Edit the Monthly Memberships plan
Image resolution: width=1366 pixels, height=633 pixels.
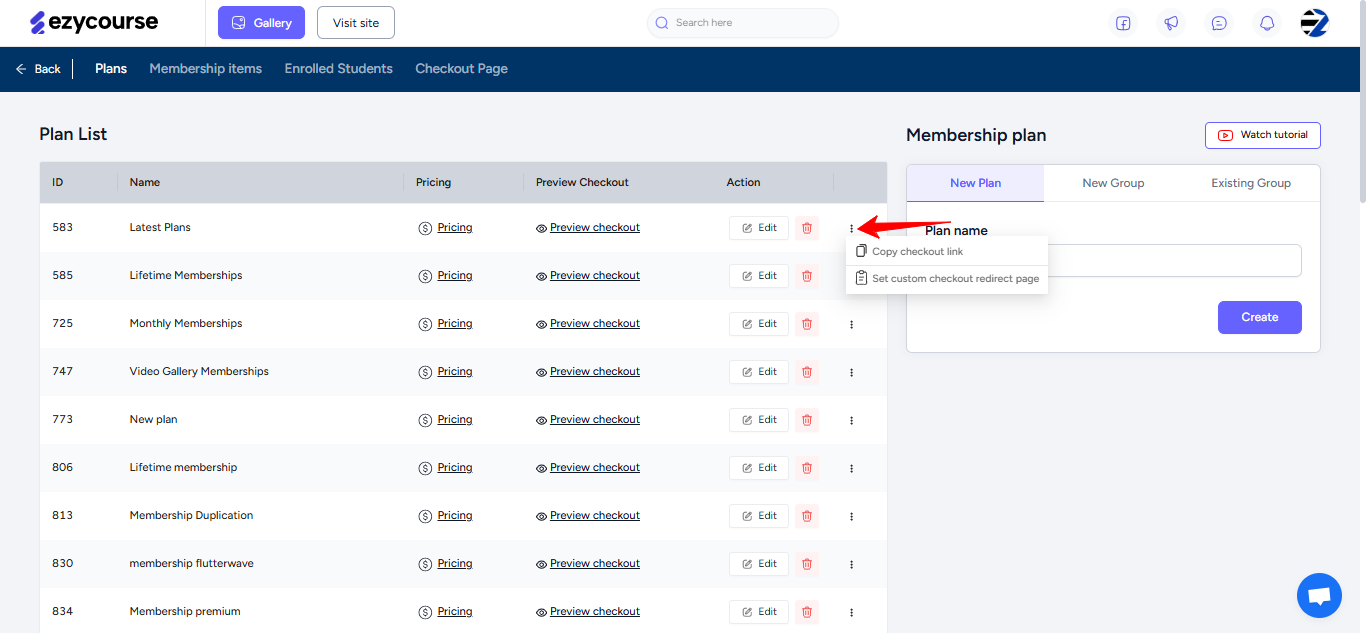click(759, 324)
